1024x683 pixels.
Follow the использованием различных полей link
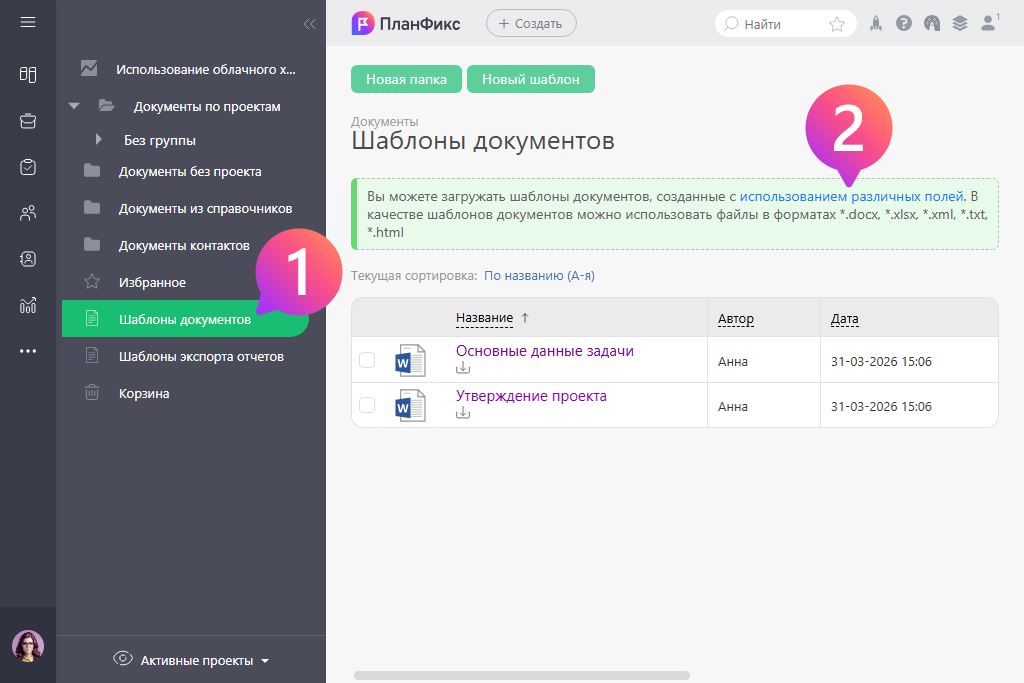tap(851, 196)
